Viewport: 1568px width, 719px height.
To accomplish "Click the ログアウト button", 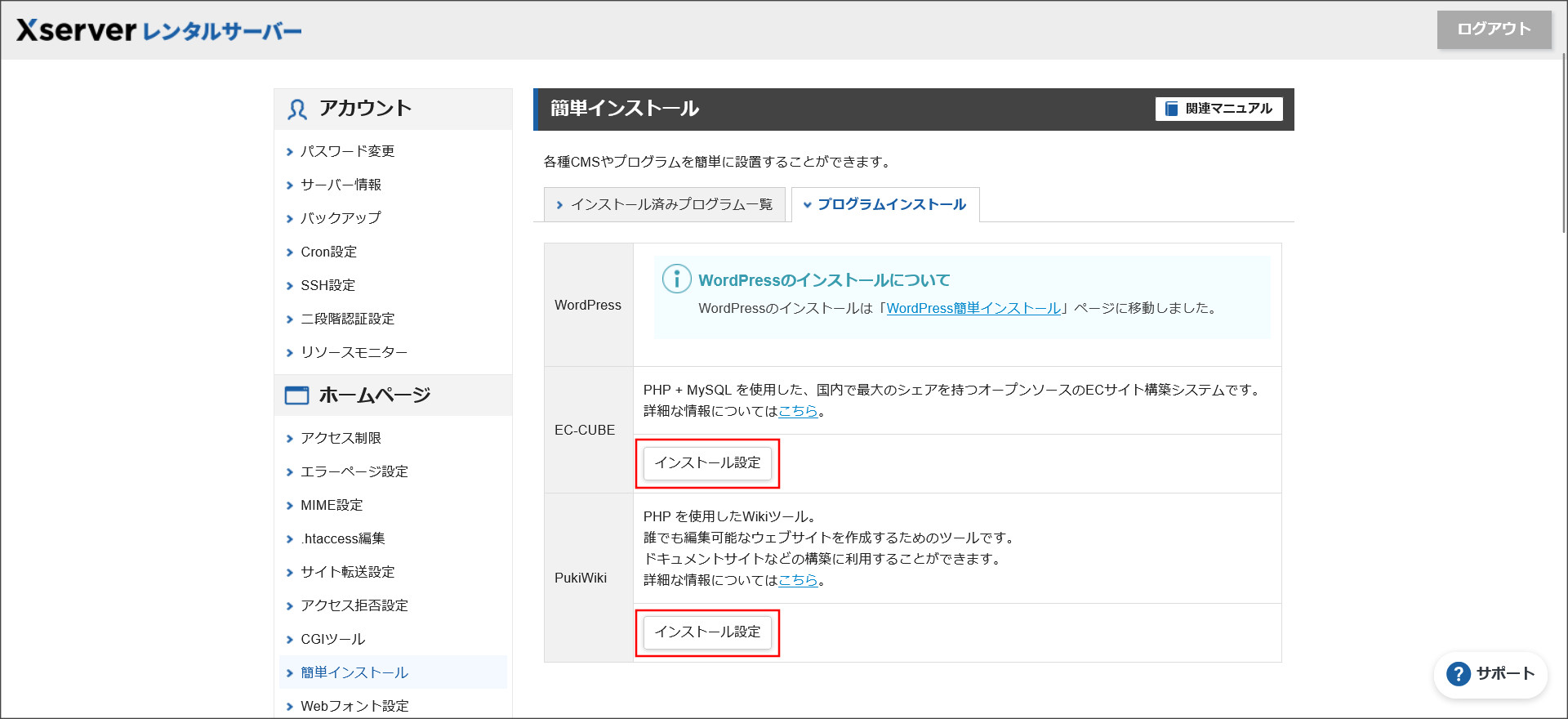I will [x=1494, y=29].
